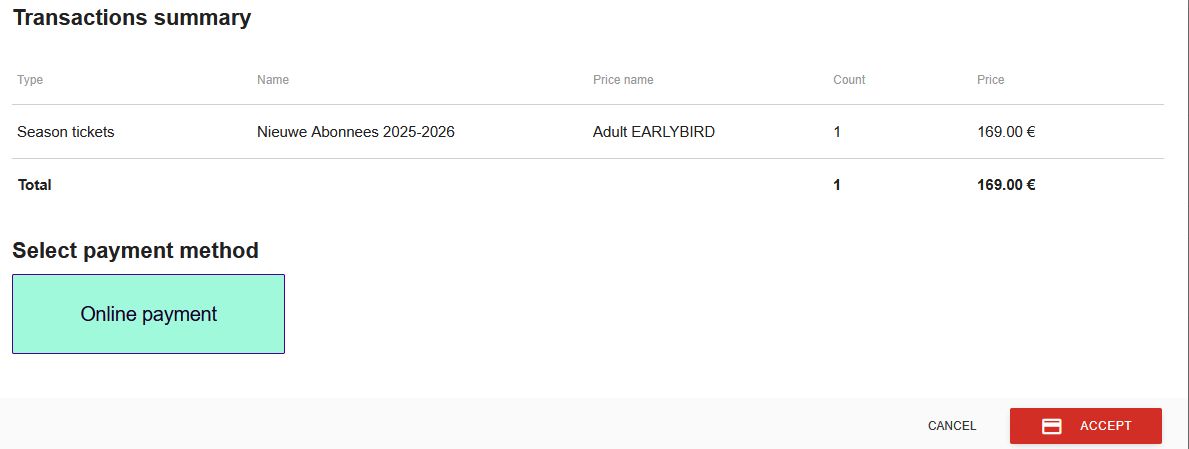This screenshot has height=449, width=1189.
Task: Click the Adult EARLYBIRD price name
Action: [654, 132]
